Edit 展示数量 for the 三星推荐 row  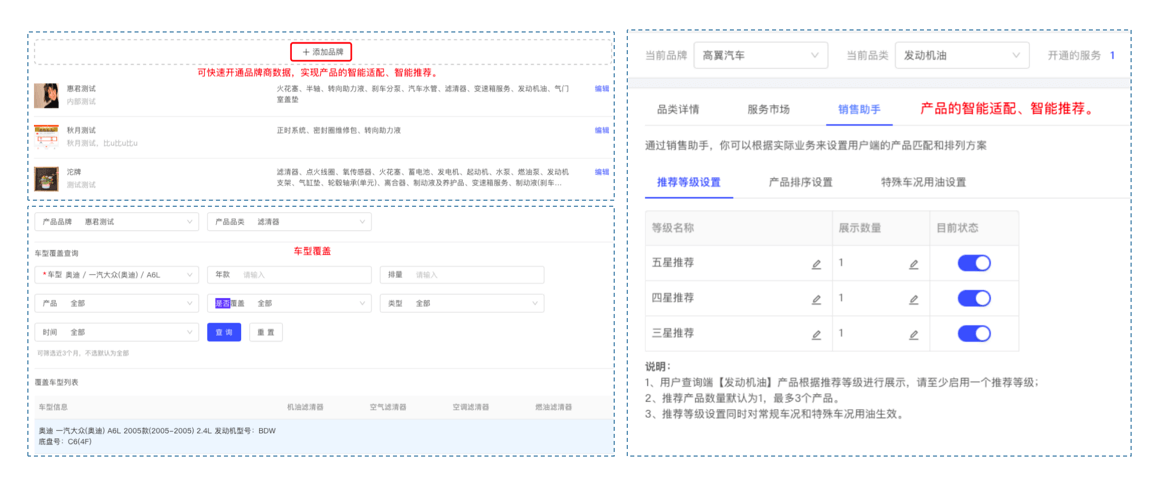(x=913, y=334)
